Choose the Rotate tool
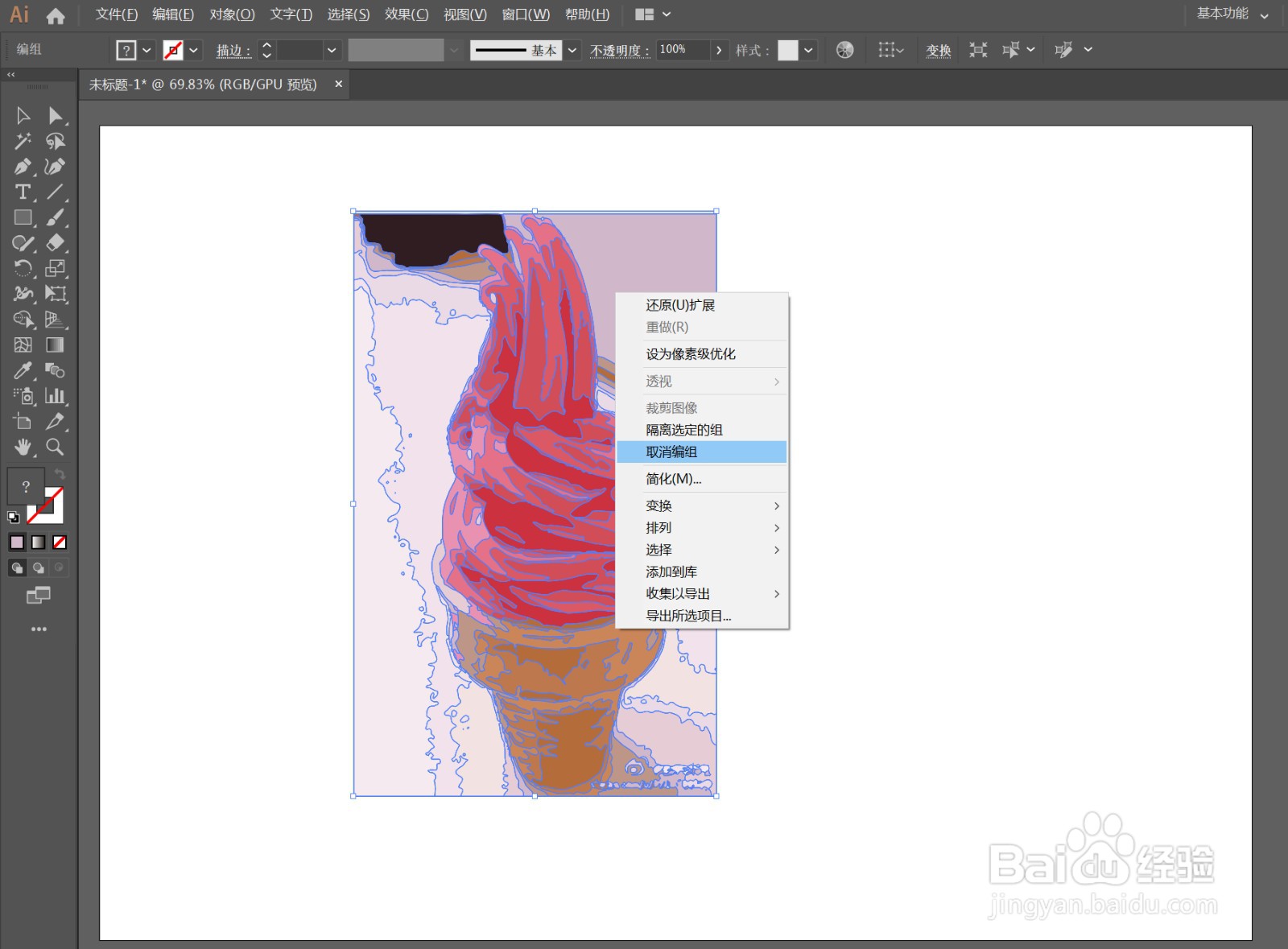This screenshot has width=1288, height=949. (x=23, y=268)
